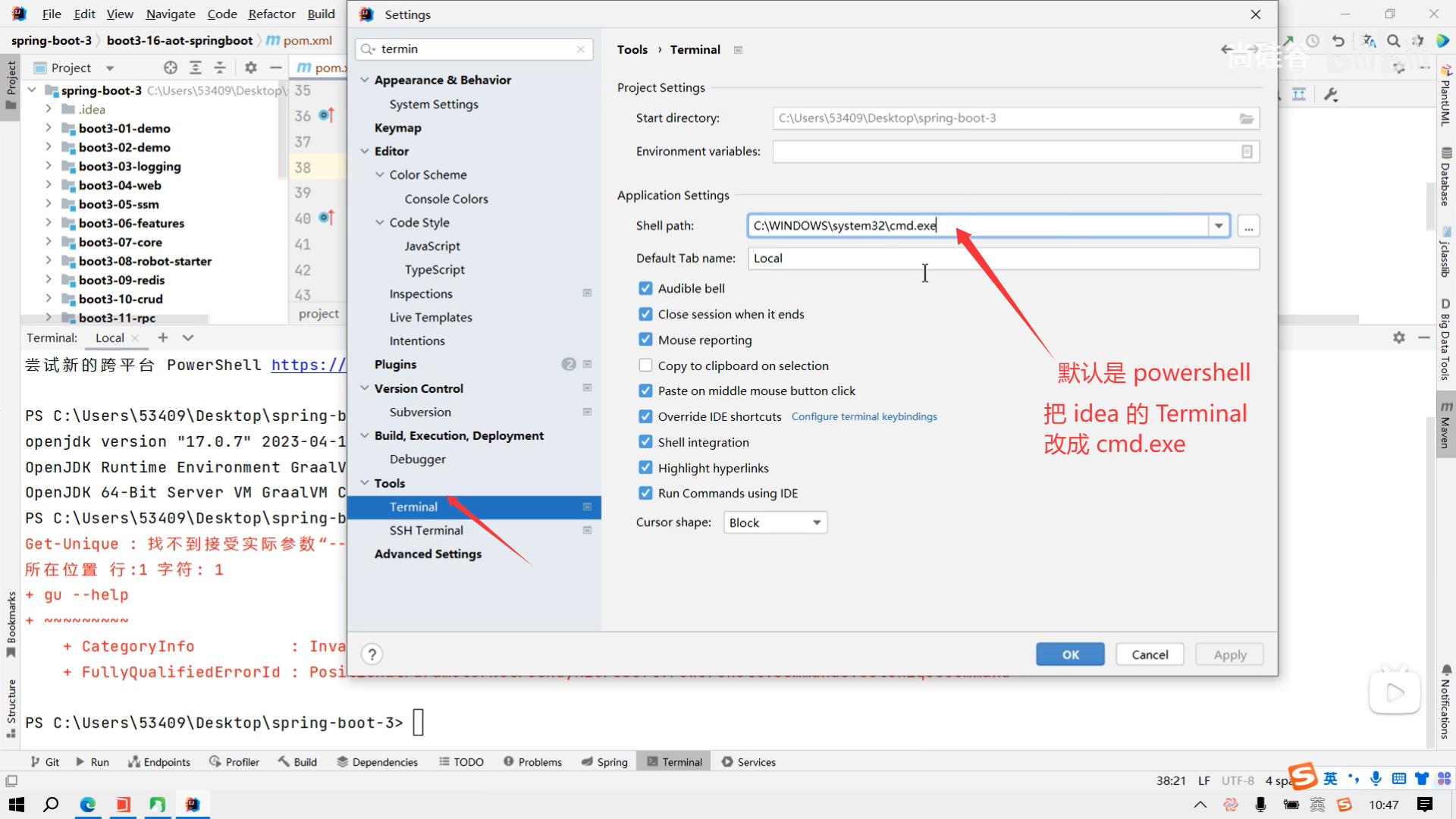Image resolution: width=1456 pixels, height=819 pixels.
Task: Click the Windows Start button
Action: (17, 805)
